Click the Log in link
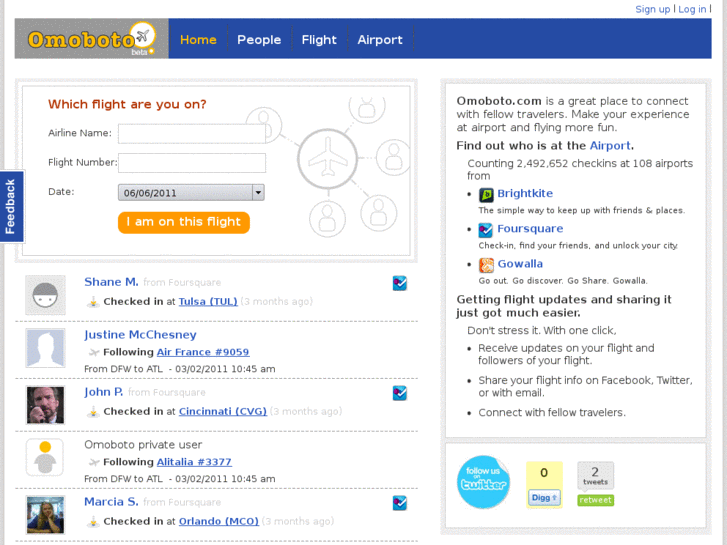727x545 pixels. click(x=692, y=9)
